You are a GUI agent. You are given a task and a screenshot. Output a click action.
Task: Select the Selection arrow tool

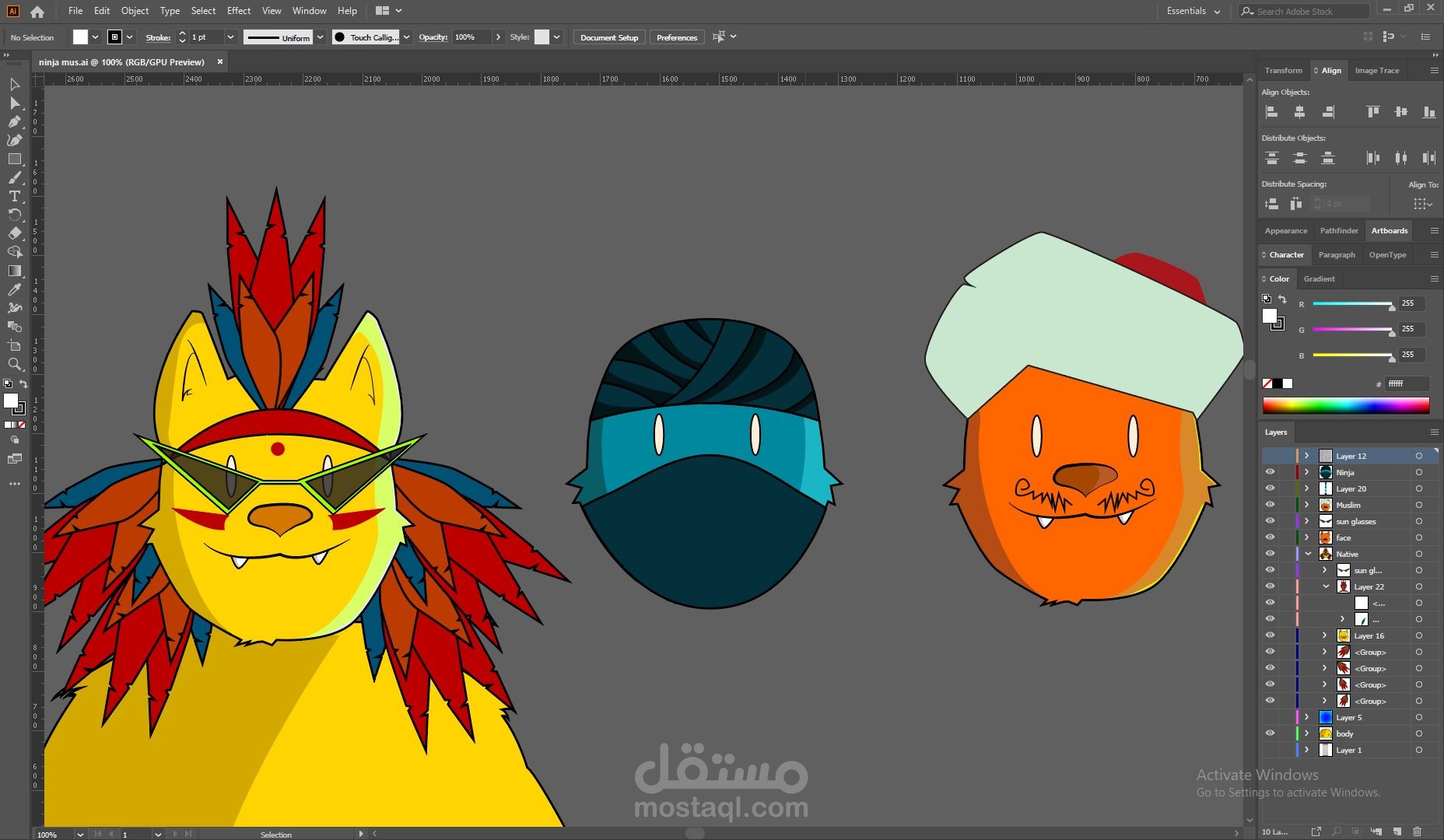[15, 84]
